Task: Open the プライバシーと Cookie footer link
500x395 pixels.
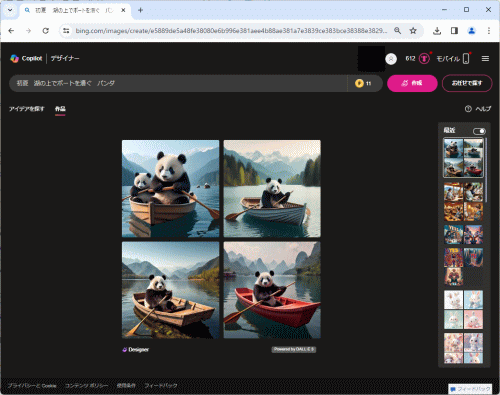Action: click(x=32, y=386)
